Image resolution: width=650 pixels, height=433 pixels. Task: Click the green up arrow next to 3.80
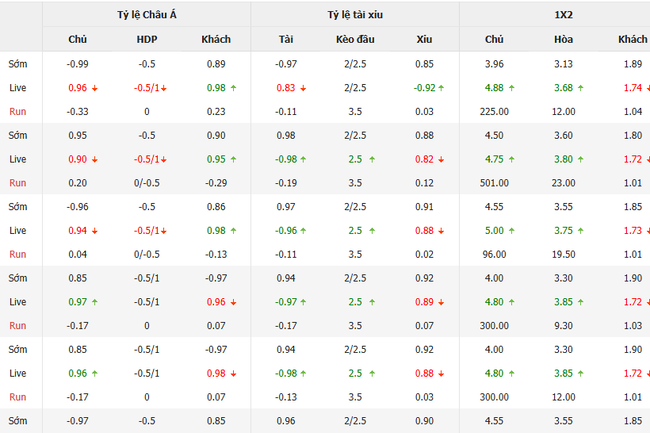(x=583, y=159)
